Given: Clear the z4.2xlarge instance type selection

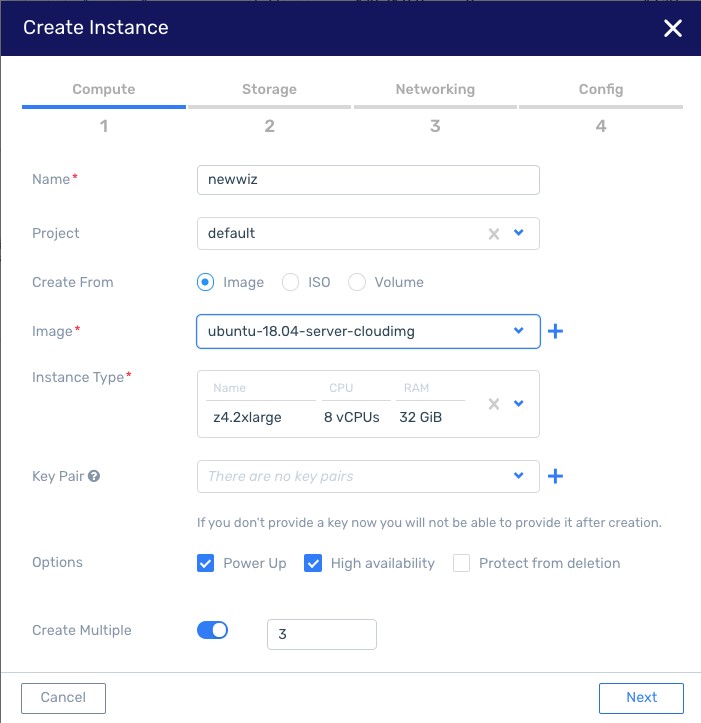Looking at the screenshot, I should [x=493, y=404].
